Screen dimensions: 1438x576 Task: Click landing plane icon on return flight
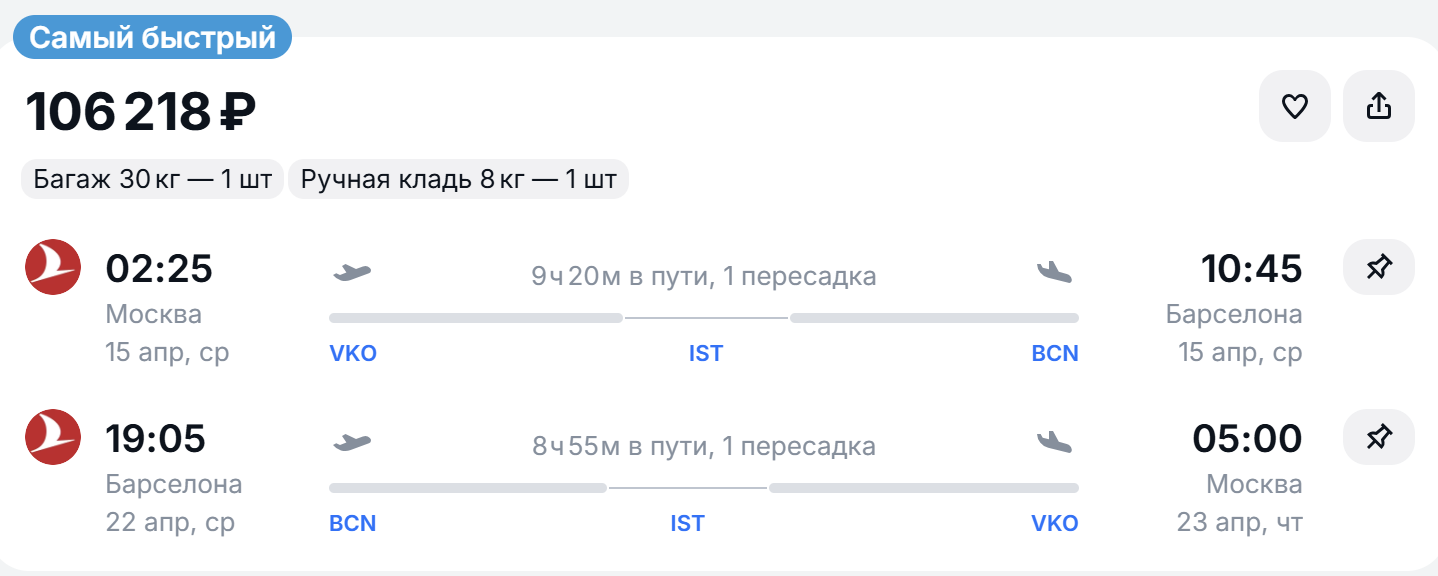[1054, 441]
